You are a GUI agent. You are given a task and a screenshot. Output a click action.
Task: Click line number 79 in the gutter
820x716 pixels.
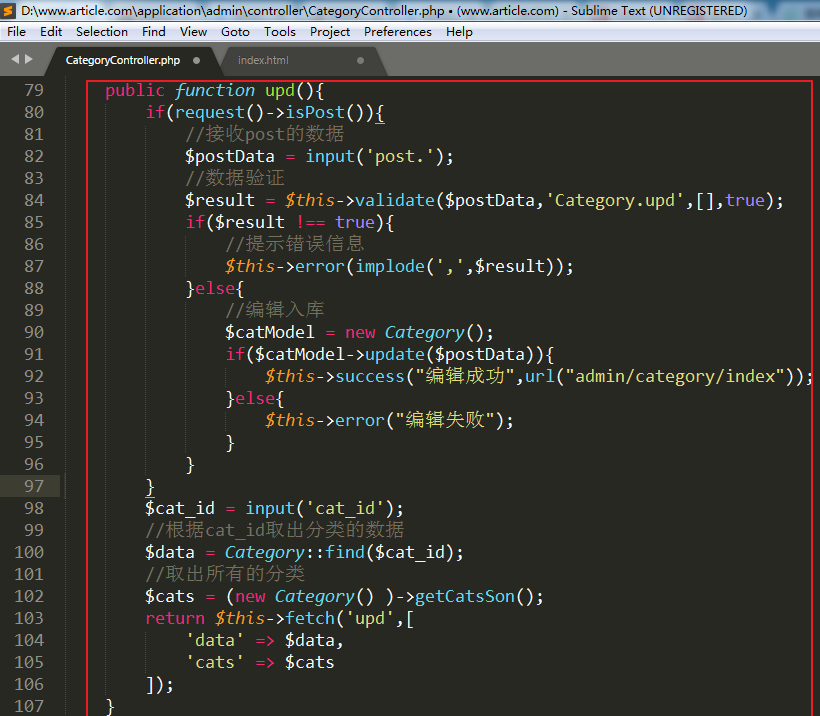(34, 90)
